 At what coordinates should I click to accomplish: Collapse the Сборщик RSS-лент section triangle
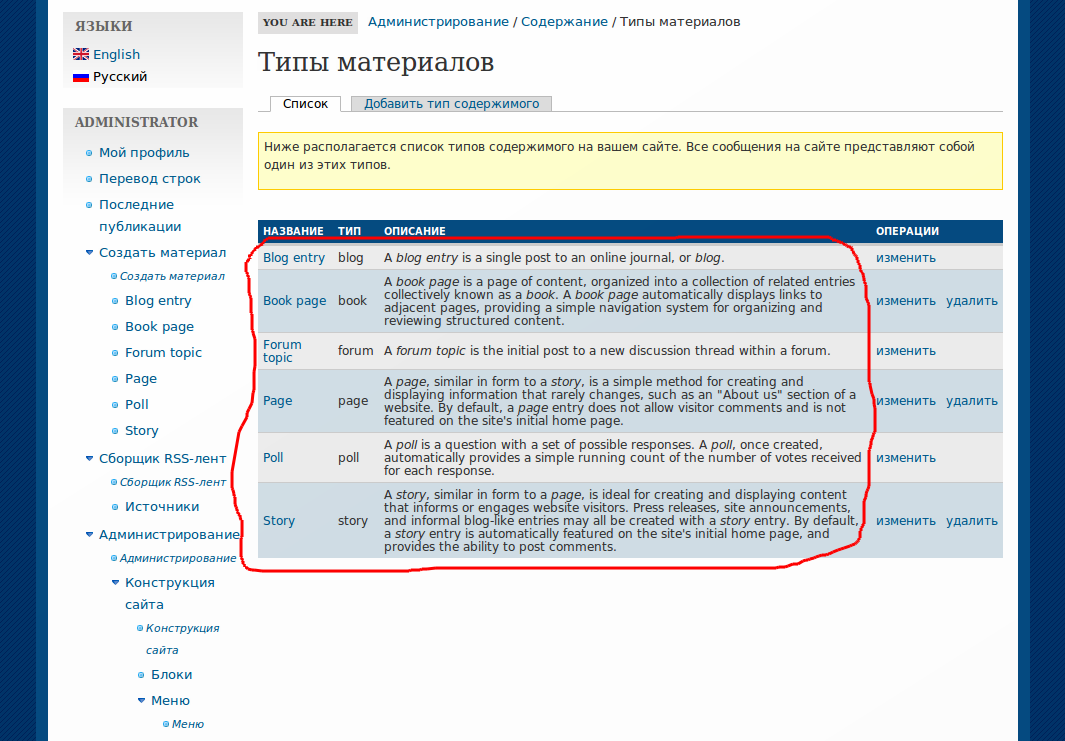88,458
